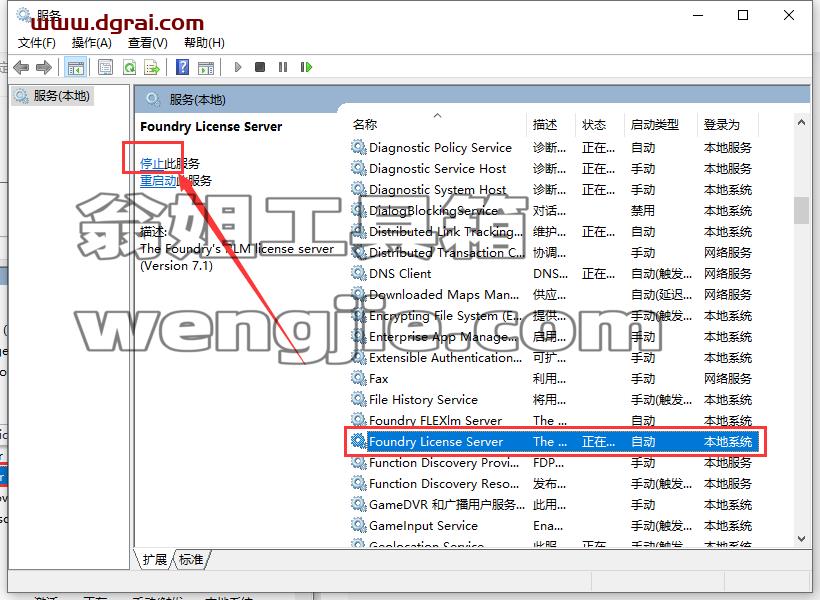
Task: Open the 操作(A) menu
Action: tap(92, 43)
